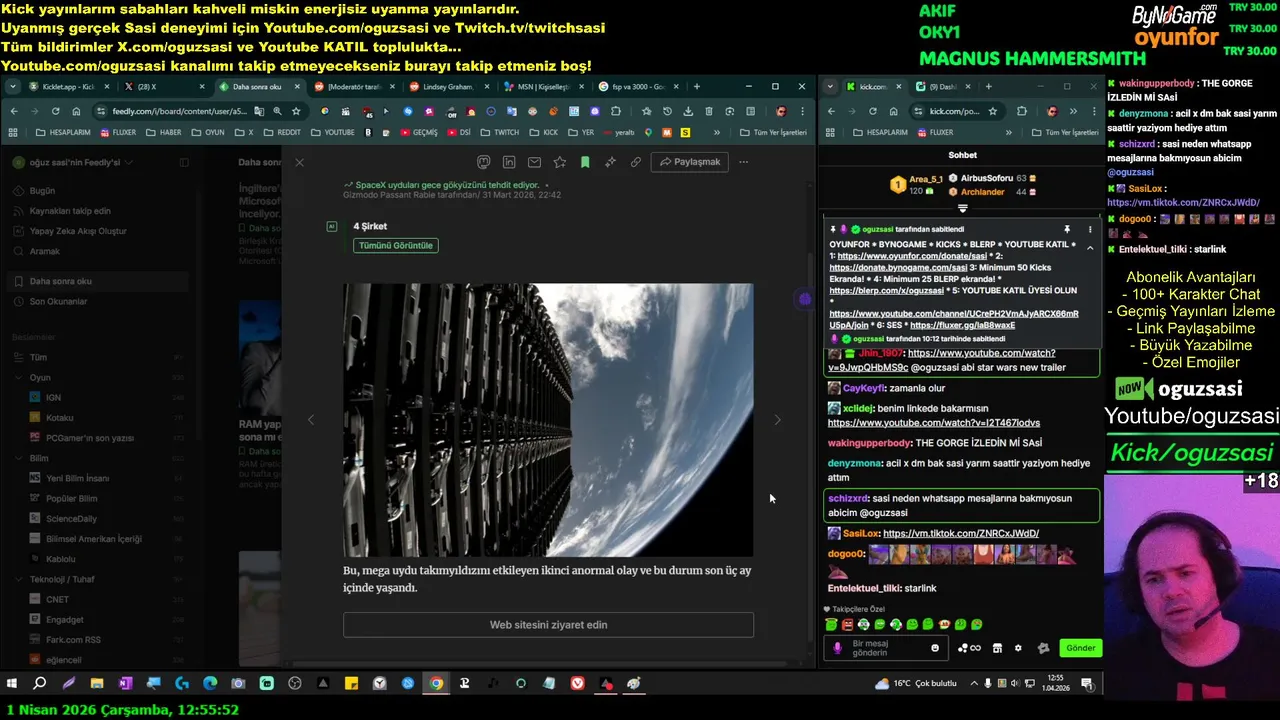1280x720 pixels.
Task: Click Tümünü Görüntüle button
Action: coord(396,245)
